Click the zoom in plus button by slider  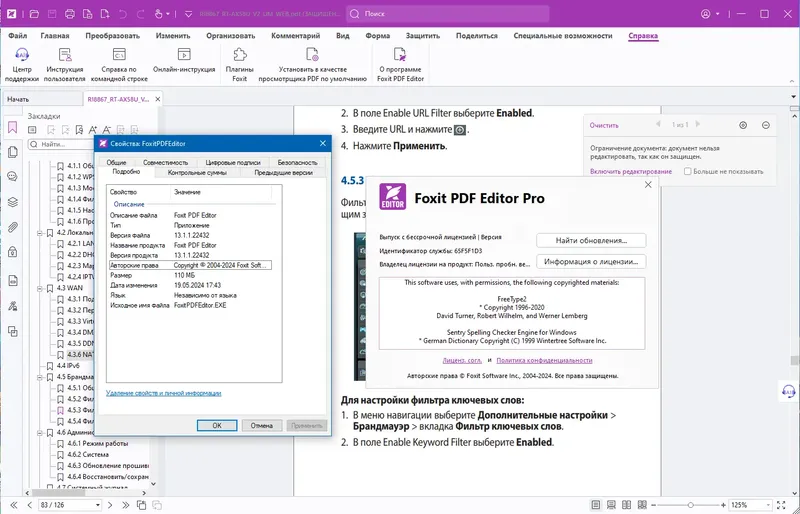723,505
